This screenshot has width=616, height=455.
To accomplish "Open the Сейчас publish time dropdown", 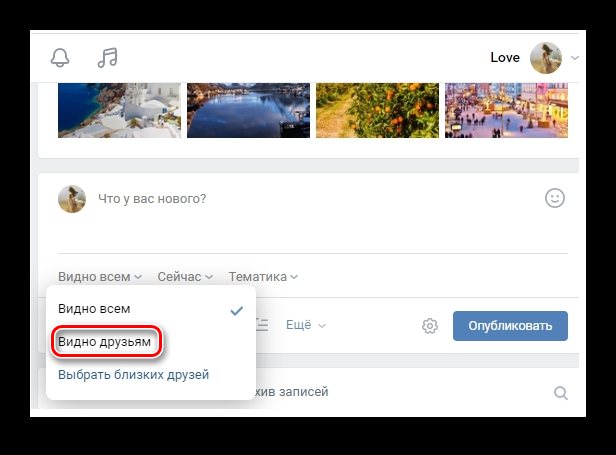I will (185, 277).
